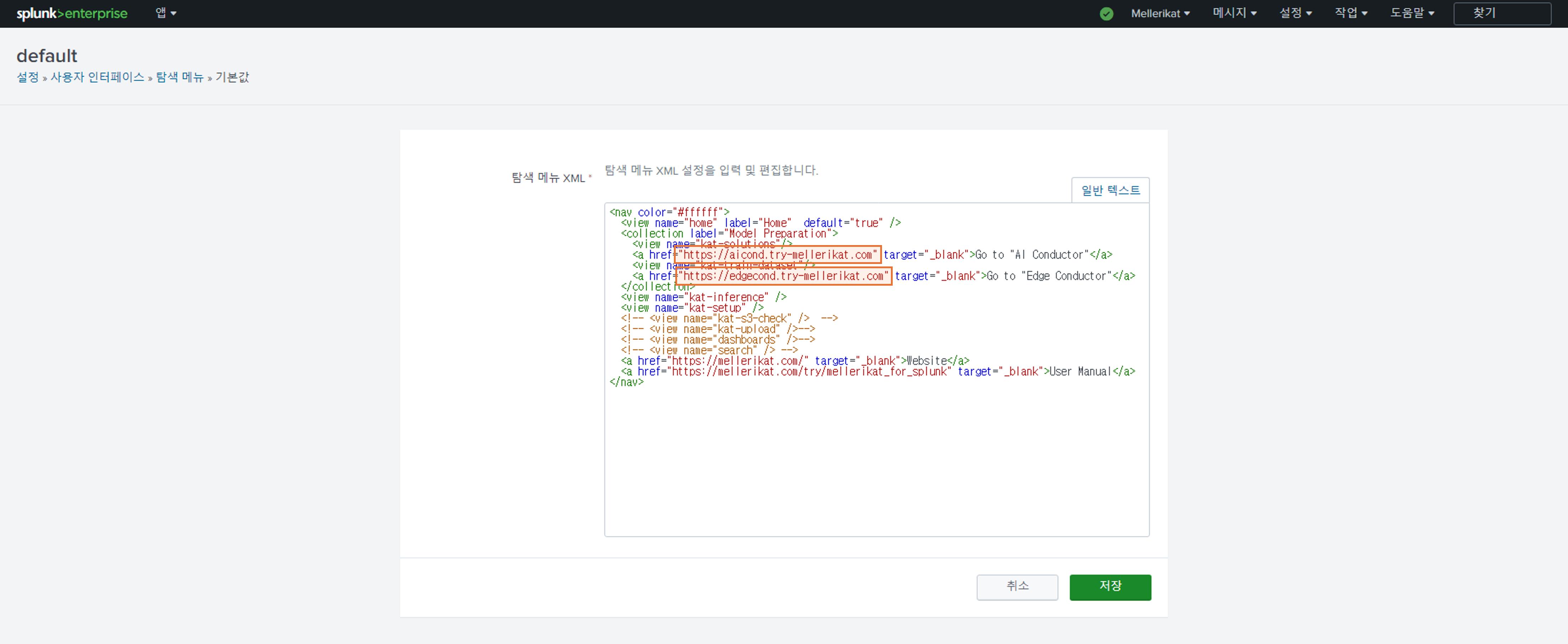Click the 탐색 메뉴 XML field label
The height and width of the screenshot is (644, 1568).
548,178
